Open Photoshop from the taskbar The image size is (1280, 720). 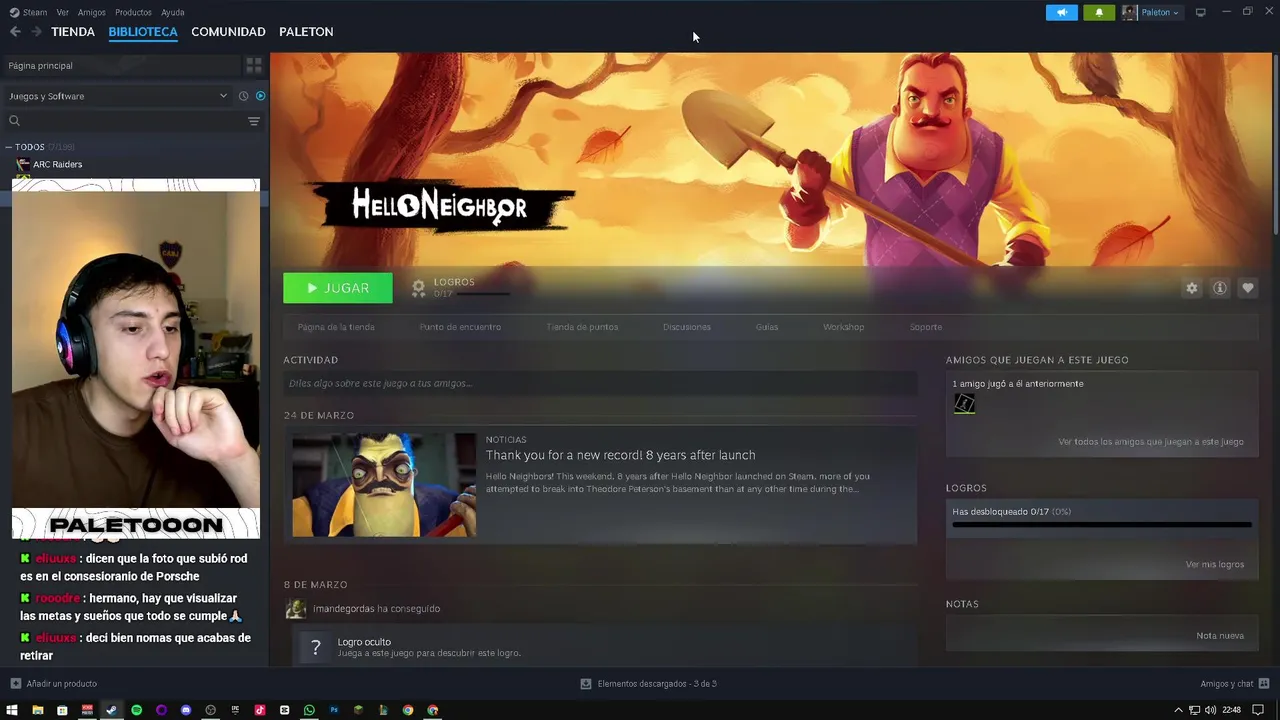pos(334,710)
